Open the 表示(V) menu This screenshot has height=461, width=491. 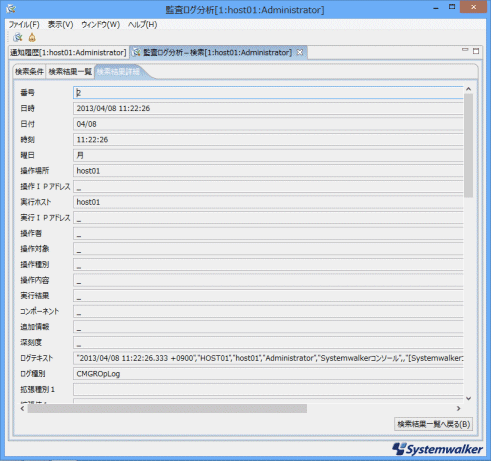click(x=60, y=24)
